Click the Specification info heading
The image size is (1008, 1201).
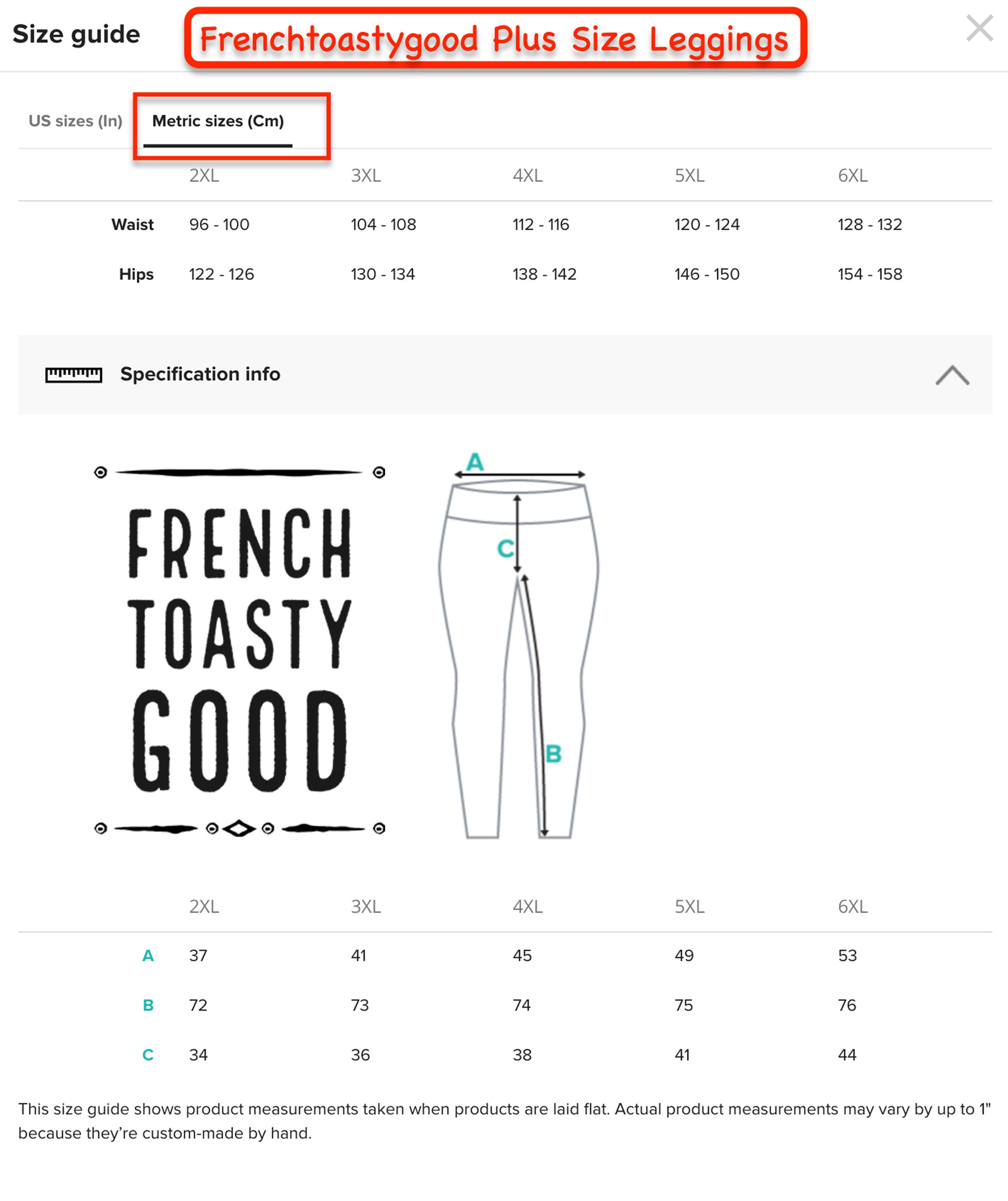click(x=200, y=374)
